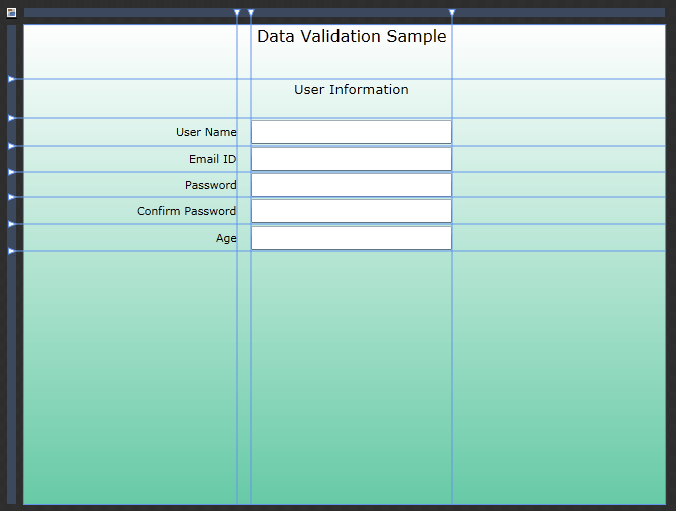Select the 'User Information' heading text

[351, 90]
